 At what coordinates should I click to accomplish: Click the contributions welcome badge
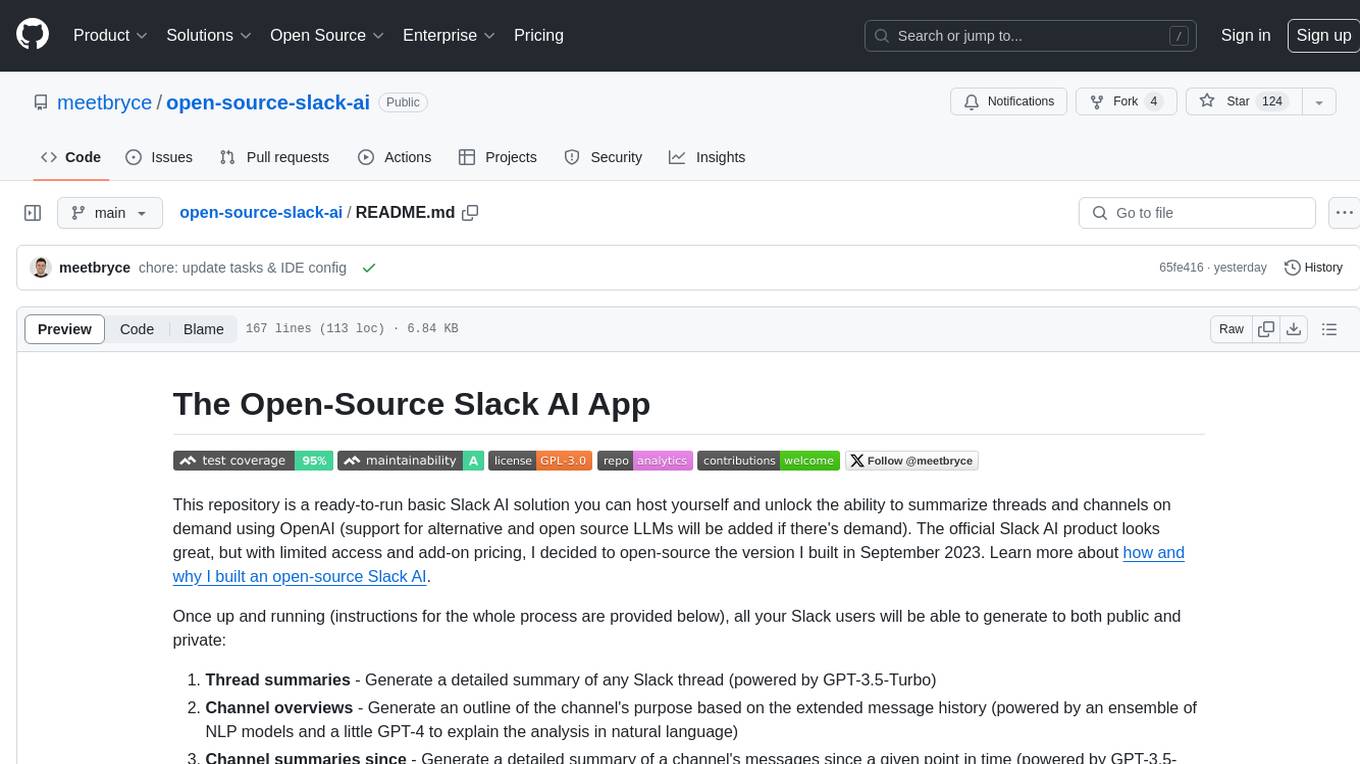tap(769, 461)
